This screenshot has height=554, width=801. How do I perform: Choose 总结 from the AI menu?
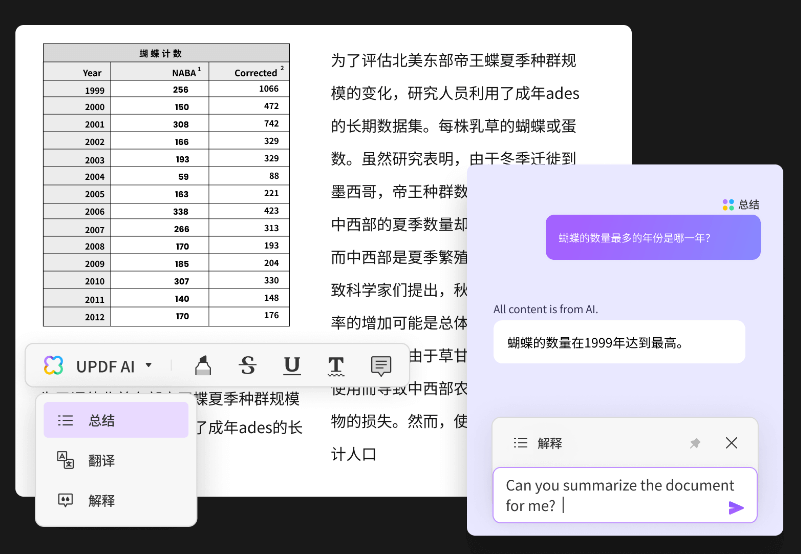116,420
